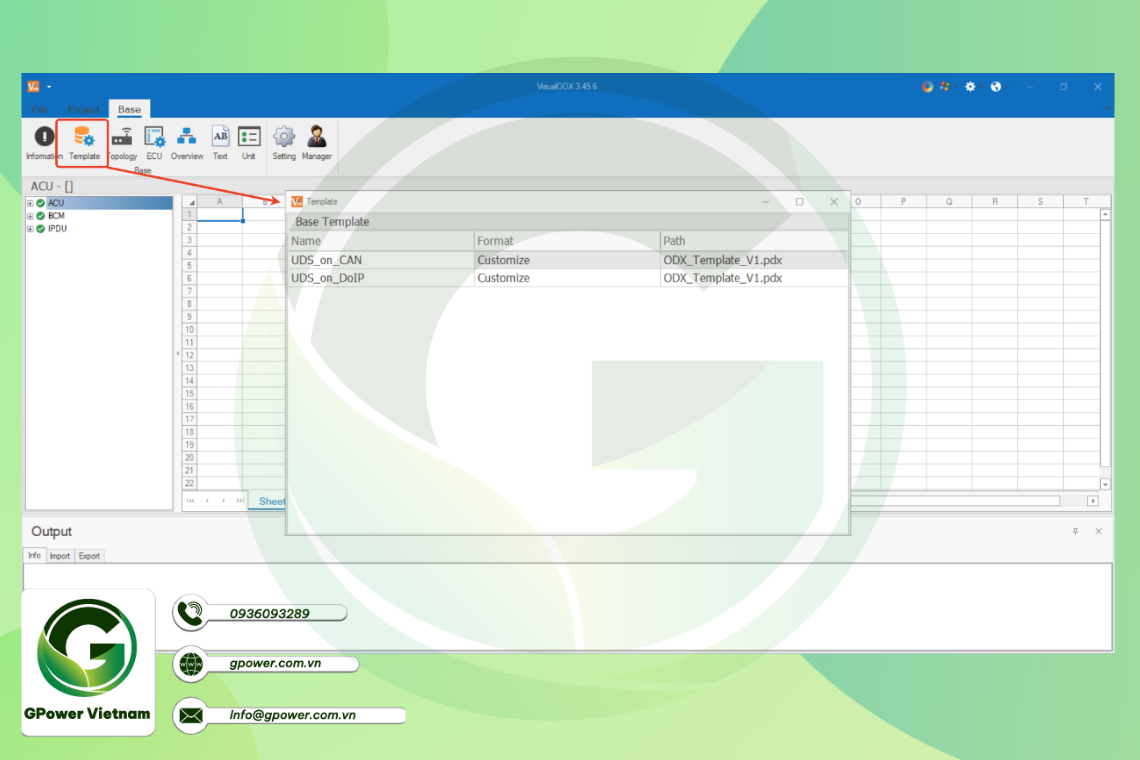The image size is (1140, 760).
Task: Switch to the Export output tab
Action: pos(89,556)
